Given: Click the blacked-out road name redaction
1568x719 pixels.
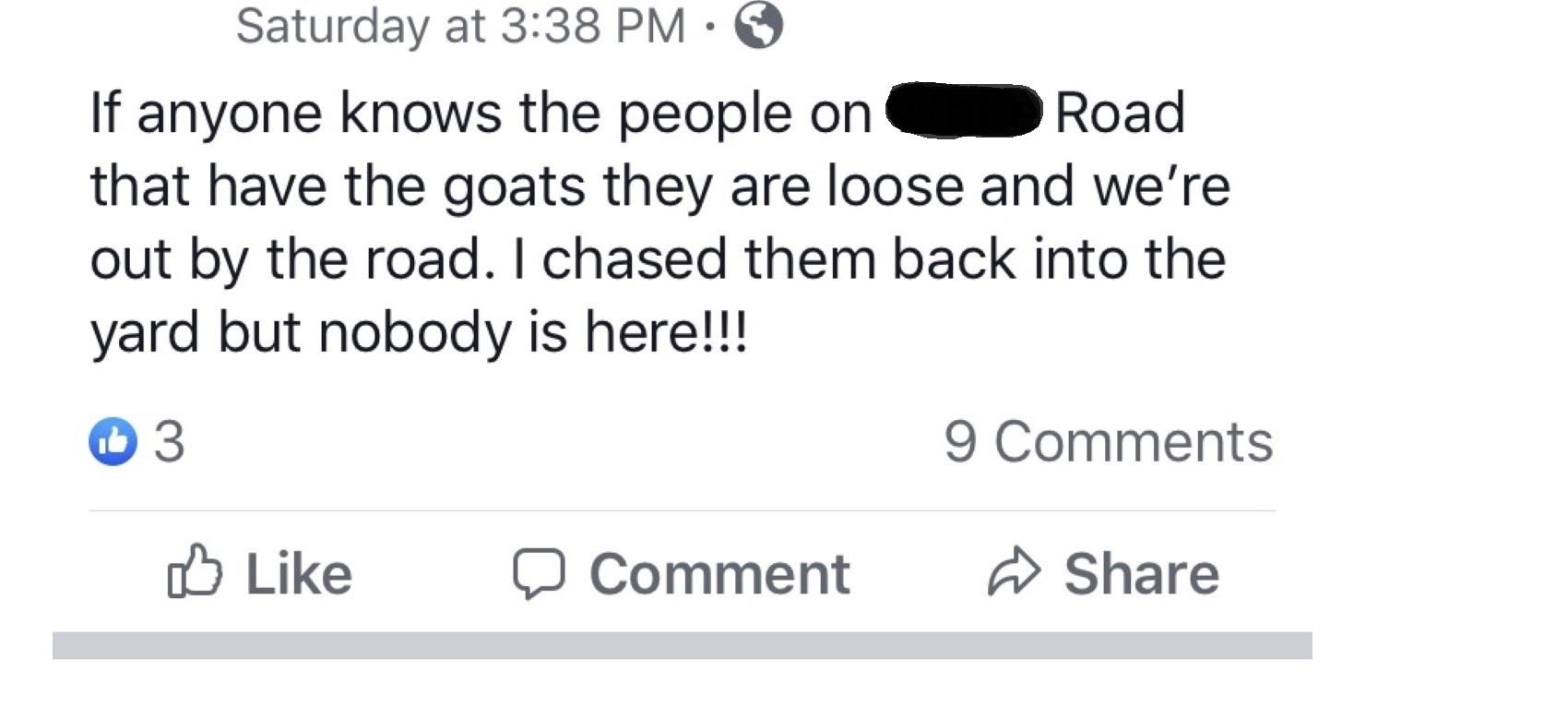Looking at the screenshot, I should [963, 111].
